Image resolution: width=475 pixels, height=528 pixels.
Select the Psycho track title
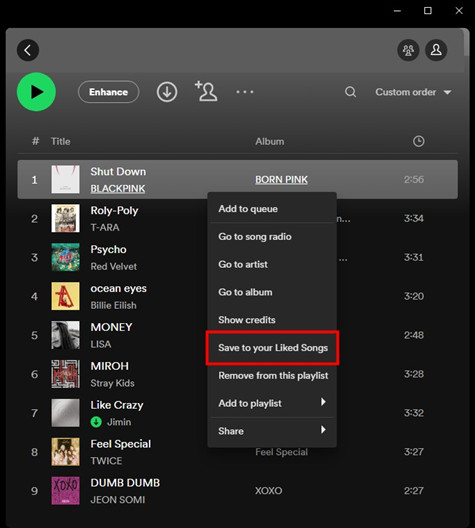[108, 250]
